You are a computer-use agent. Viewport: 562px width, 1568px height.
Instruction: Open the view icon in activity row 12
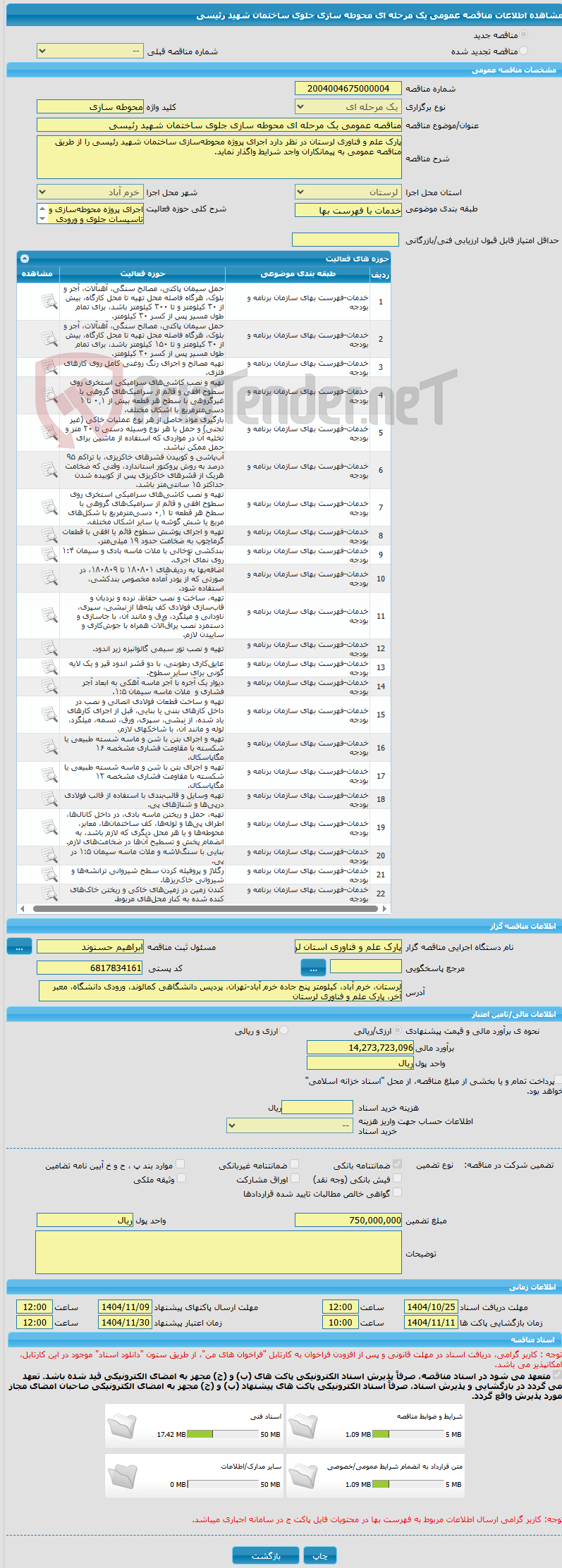[49, 648]
